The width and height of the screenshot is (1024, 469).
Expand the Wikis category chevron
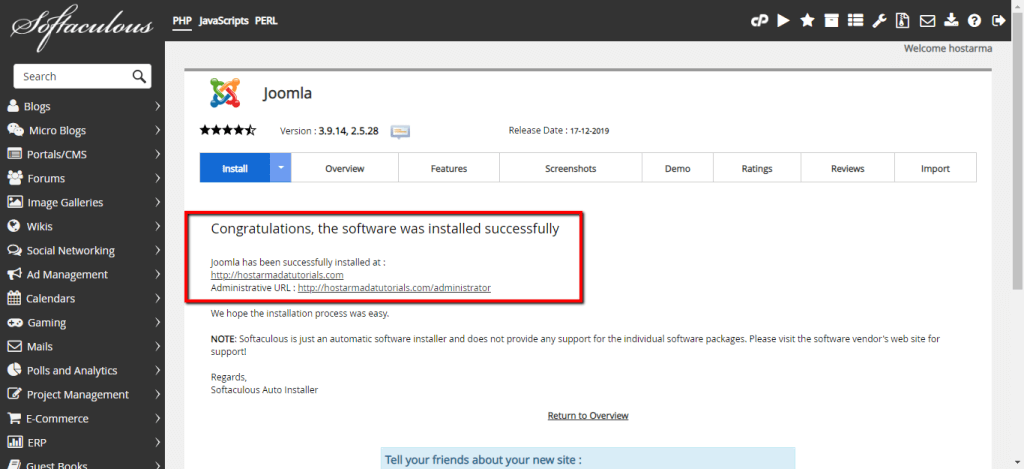point(157,227)
